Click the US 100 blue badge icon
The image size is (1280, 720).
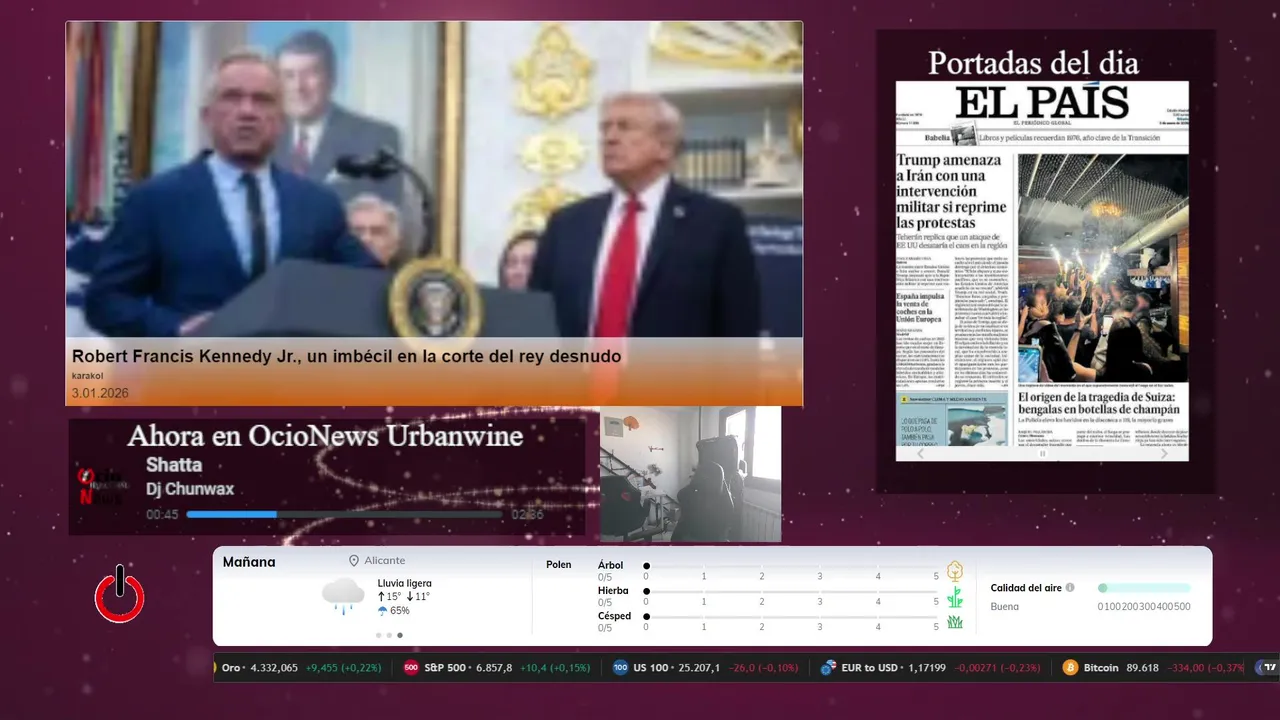tap(620, 668)
